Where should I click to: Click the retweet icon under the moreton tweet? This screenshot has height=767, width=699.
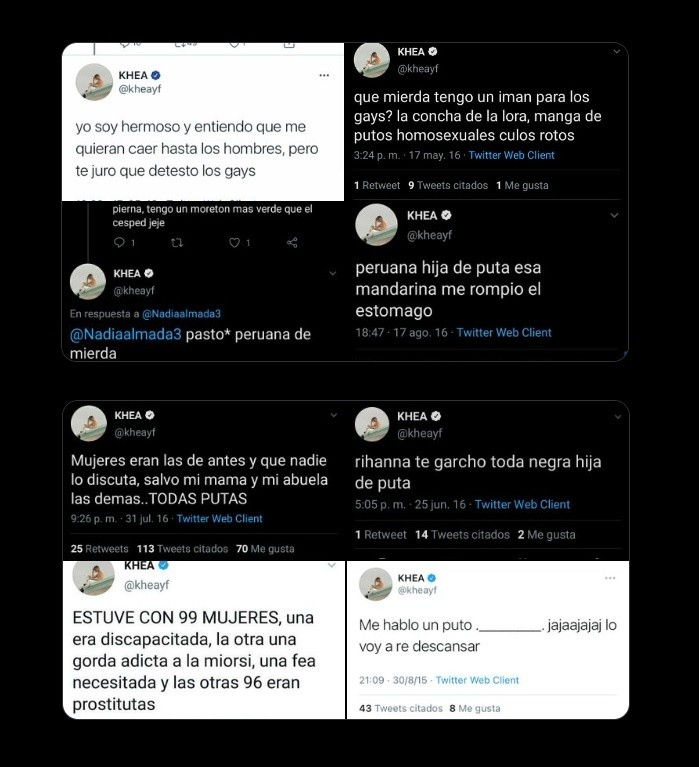click(179, 242)
